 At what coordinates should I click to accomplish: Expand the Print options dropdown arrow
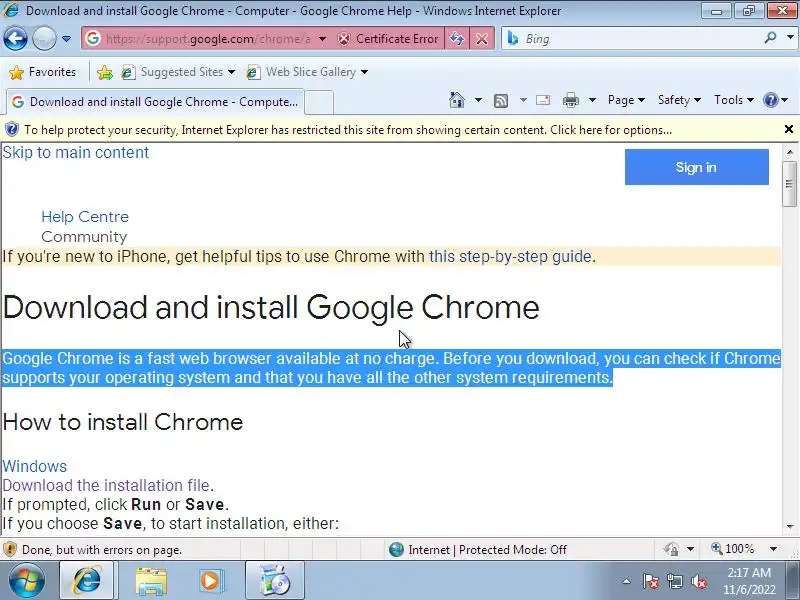pyautogui.click(x=592, y=100)
